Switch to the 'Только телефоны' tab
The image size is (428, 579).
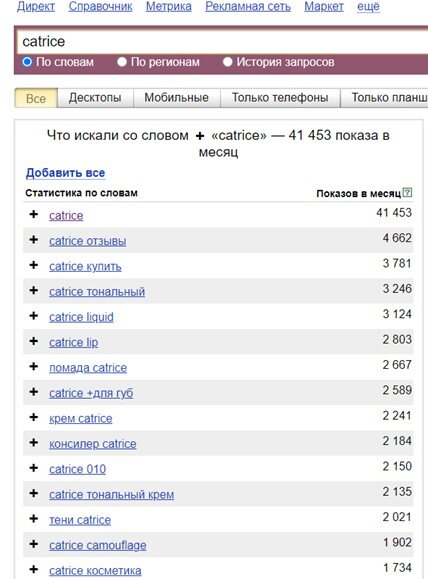point(280,97)
